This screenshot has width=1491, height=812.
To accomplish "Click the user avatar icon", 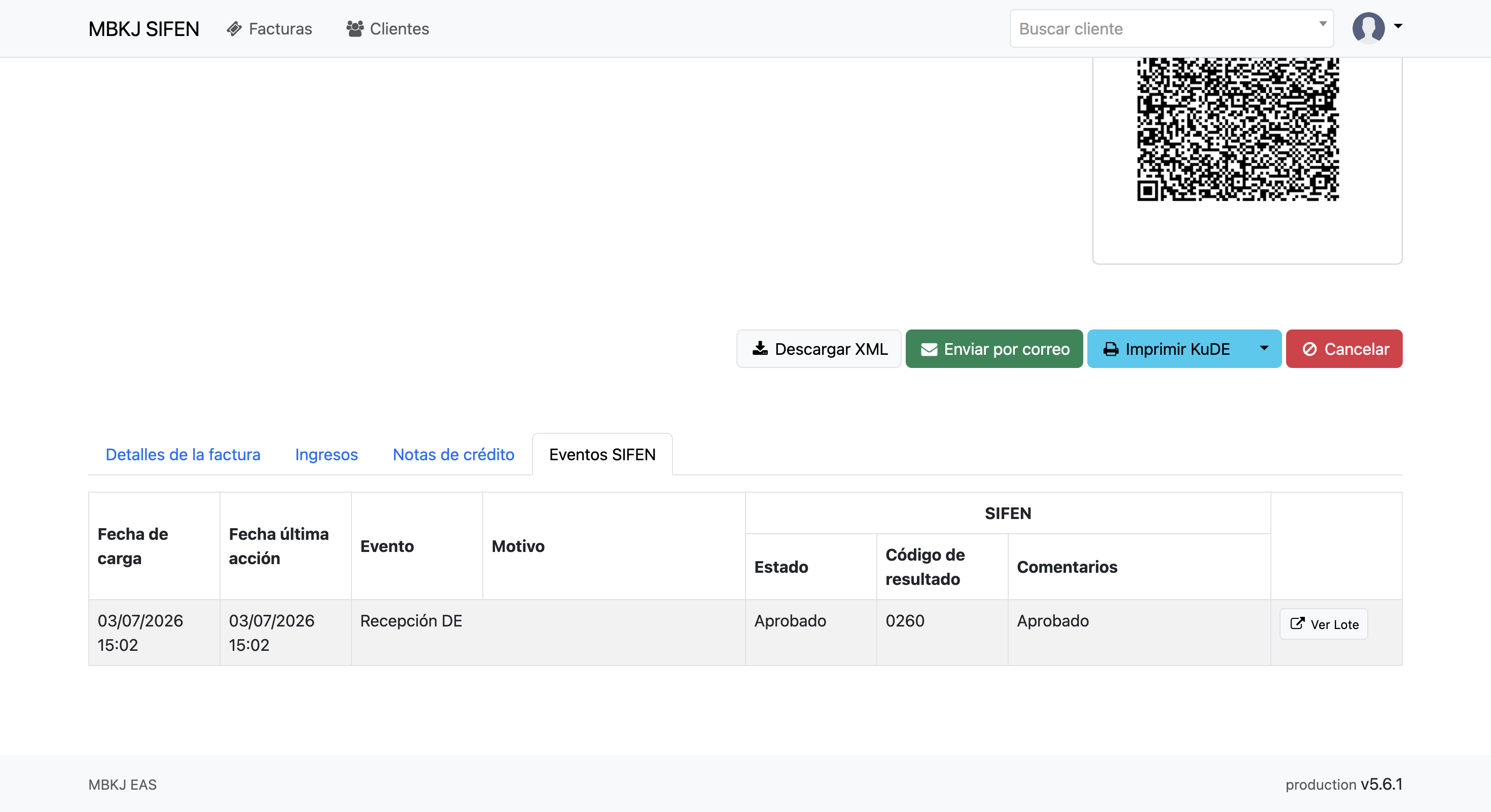I will (x=1368, y=28).
